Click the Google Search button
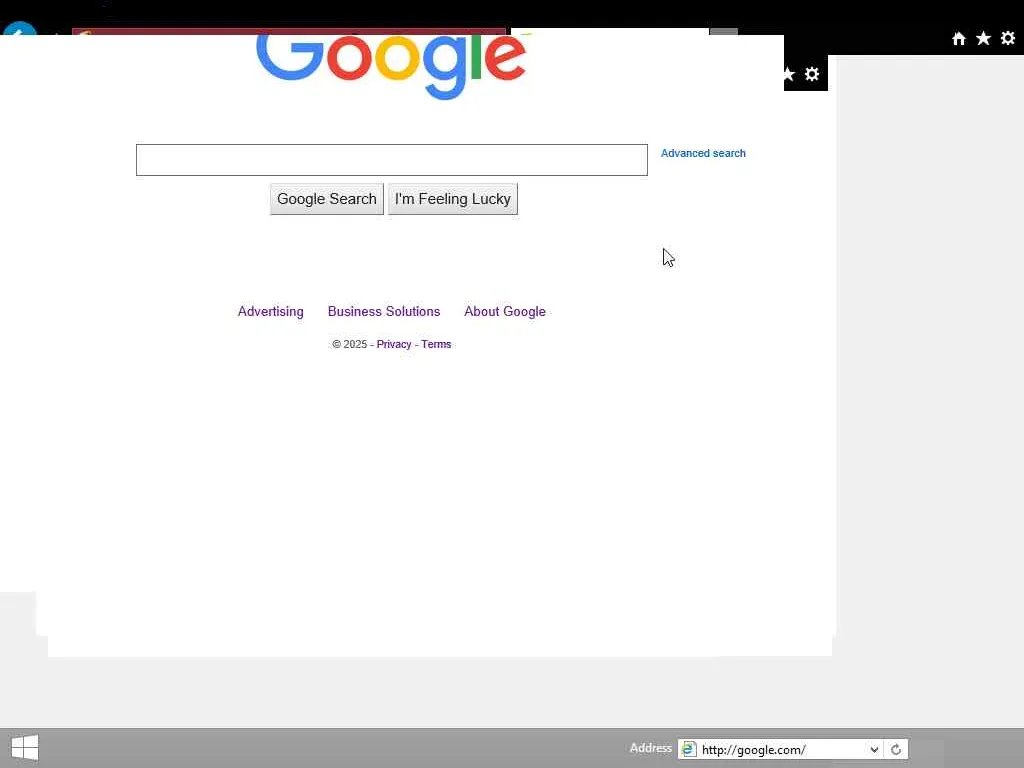Viewport: 1024px width, 768px height. (327, 199)
